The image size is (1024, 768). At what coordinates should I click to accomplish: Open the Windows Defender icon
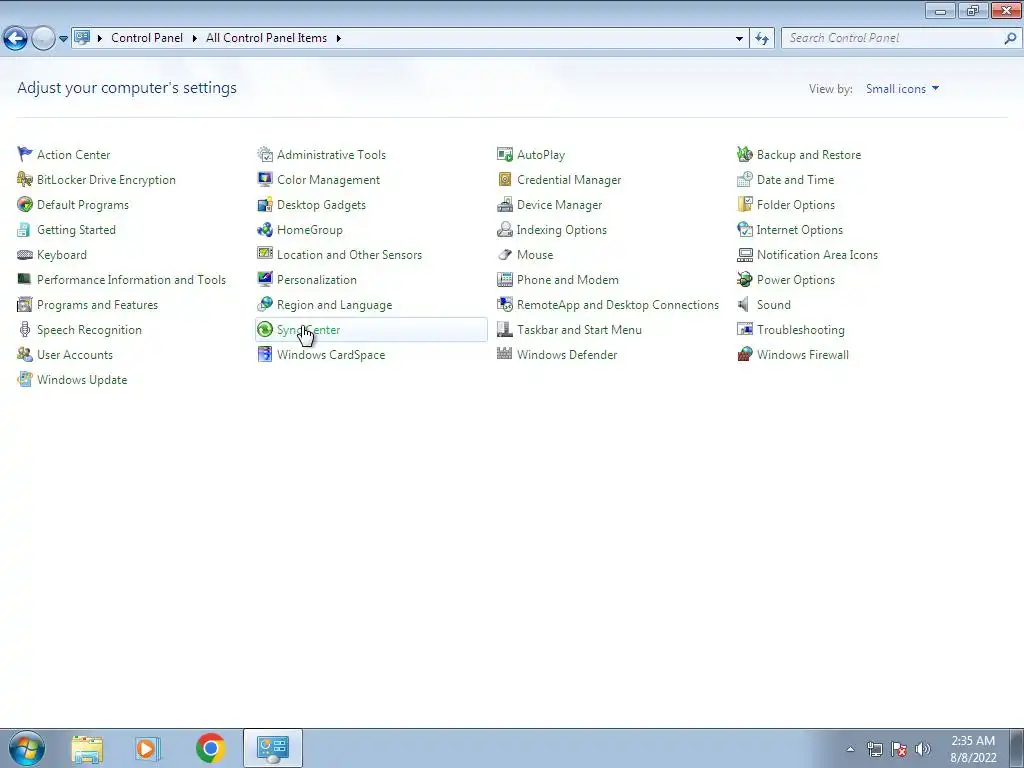click(x=505, y=355)
